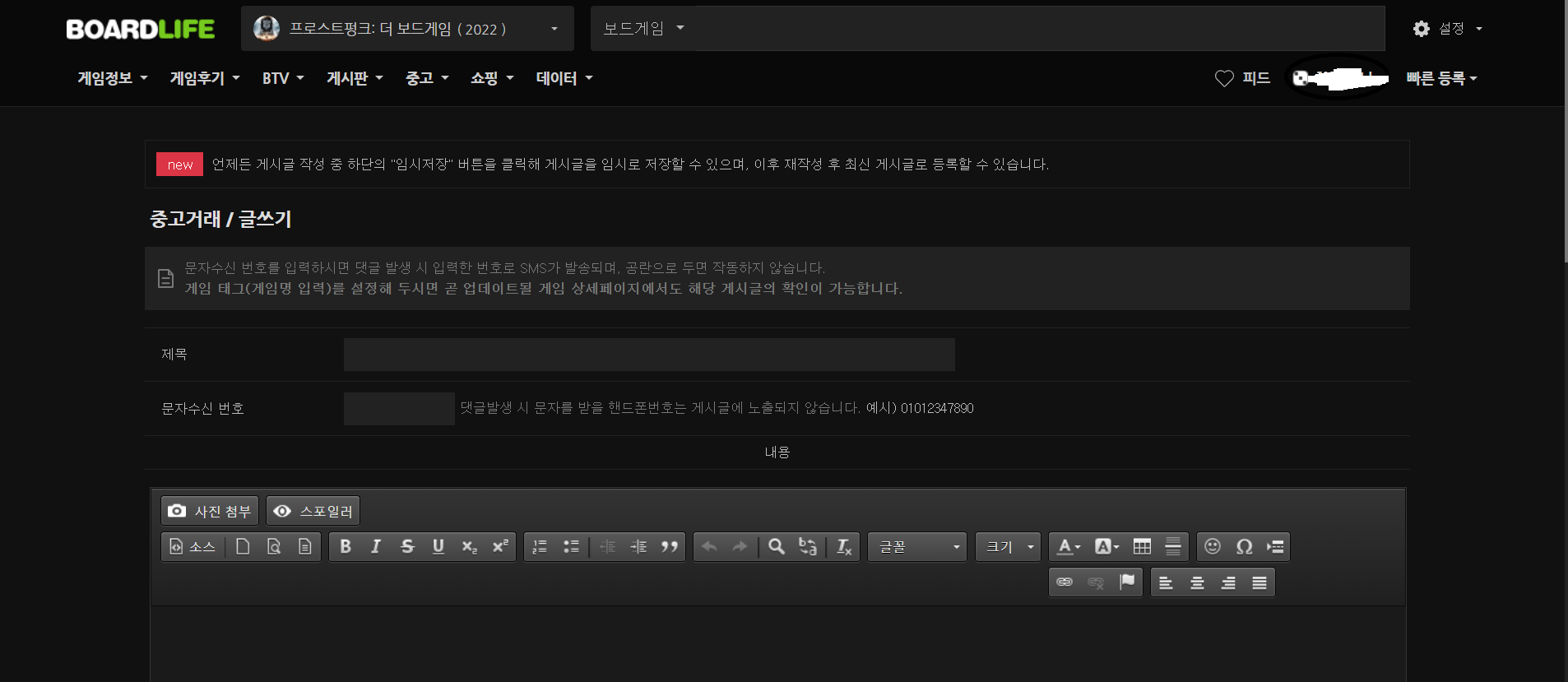
Task: Toggle the 스포일러 spoiler button
Action: pos(313,511)
